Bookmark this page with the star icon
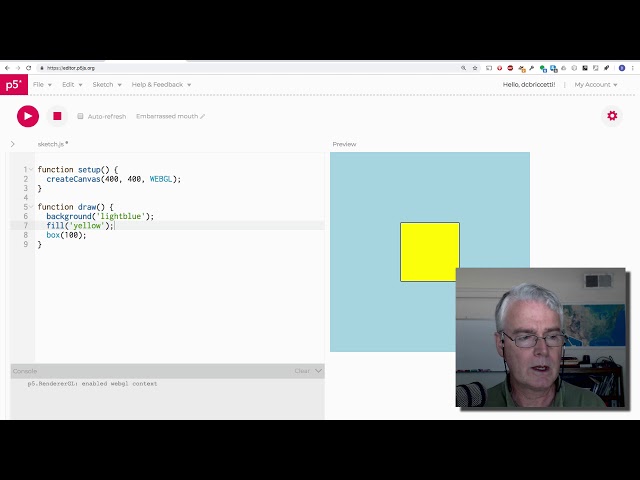The image size is (640, 480). 475,68
